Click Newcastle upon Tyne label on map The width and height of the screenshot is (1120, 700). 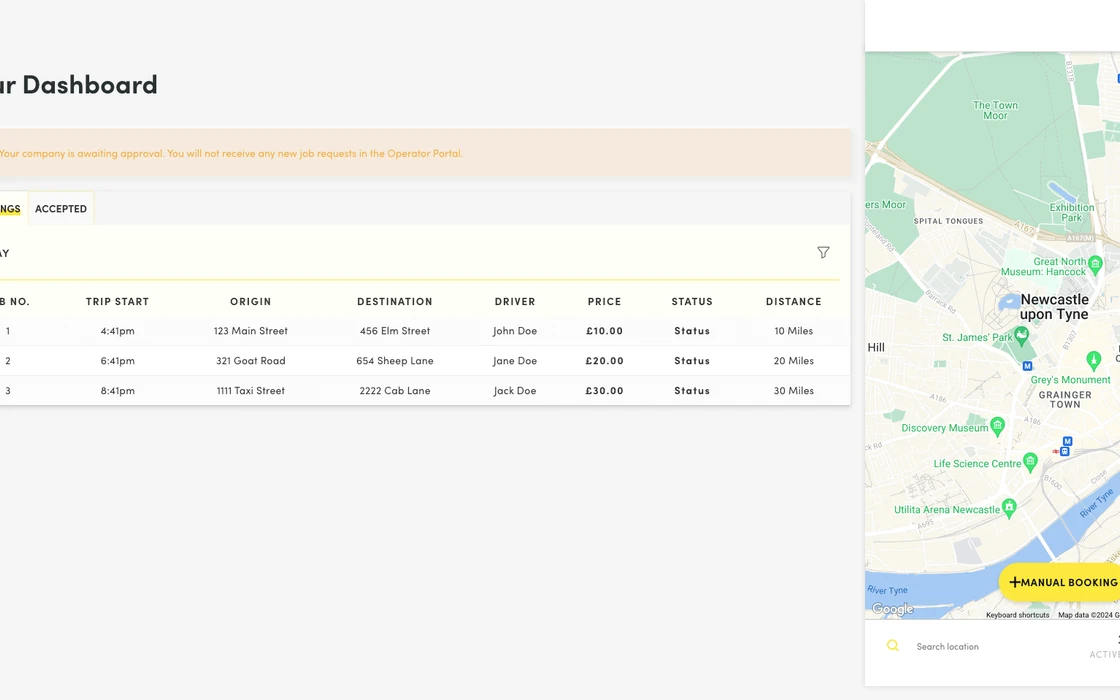[1054, 306]
